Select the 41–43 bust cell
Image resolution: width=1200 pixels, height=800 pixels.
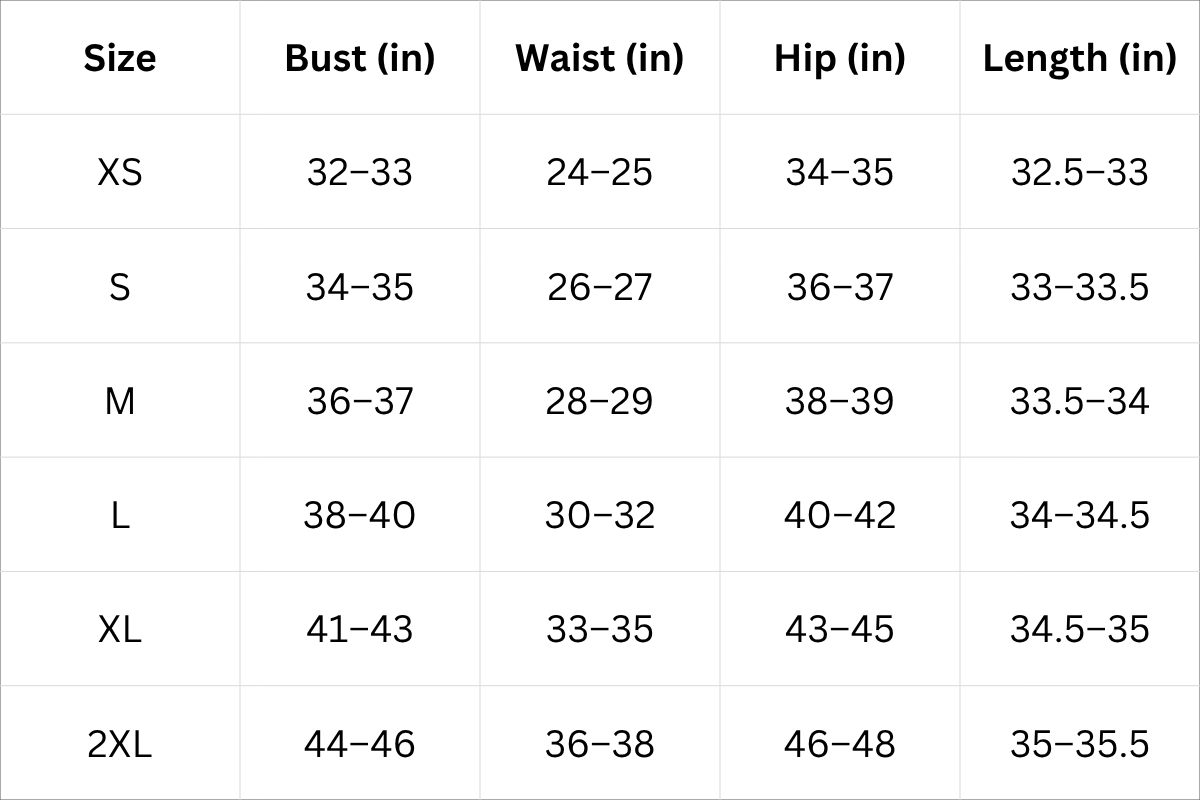coord(360,629)
